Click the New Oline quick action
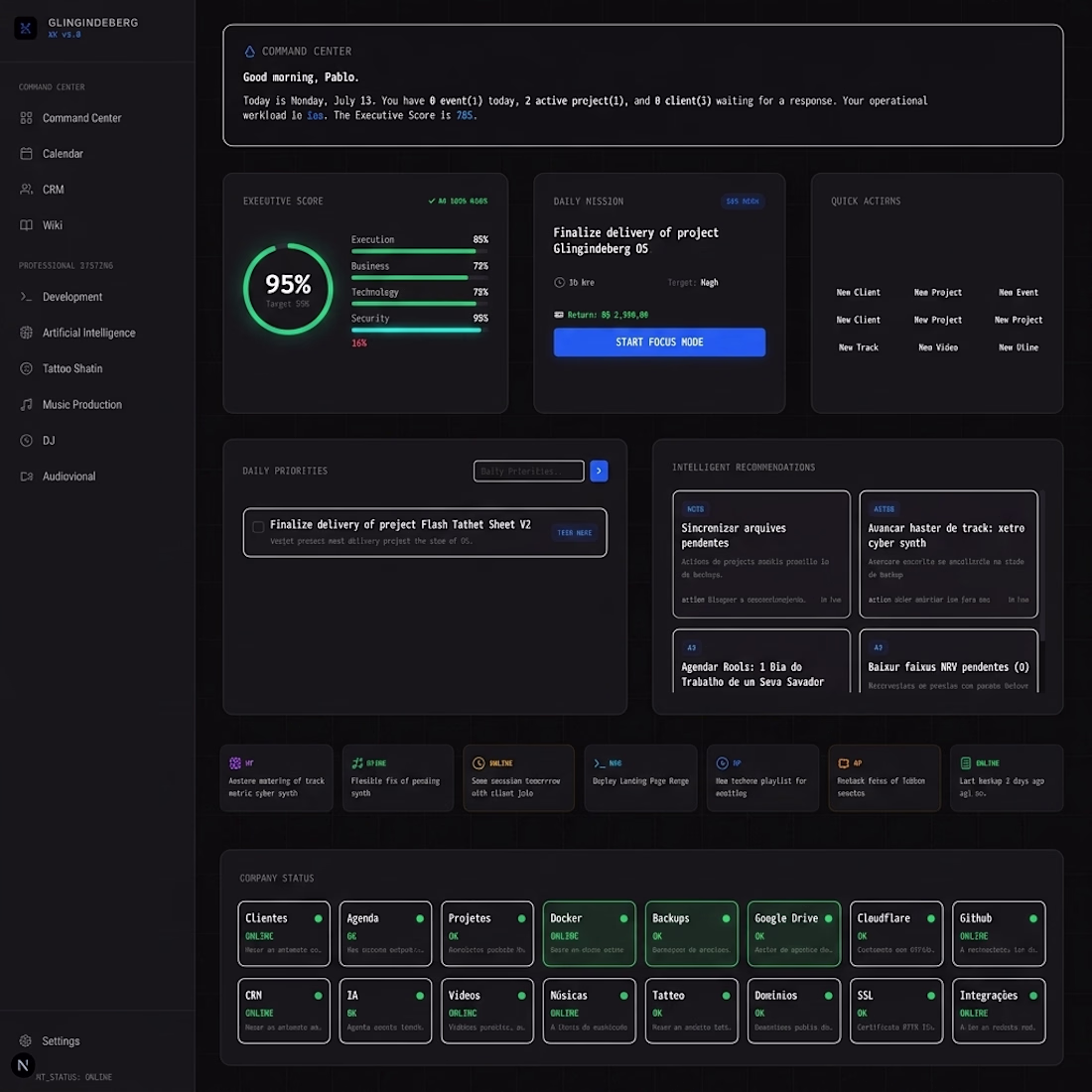 (1019, 347)
